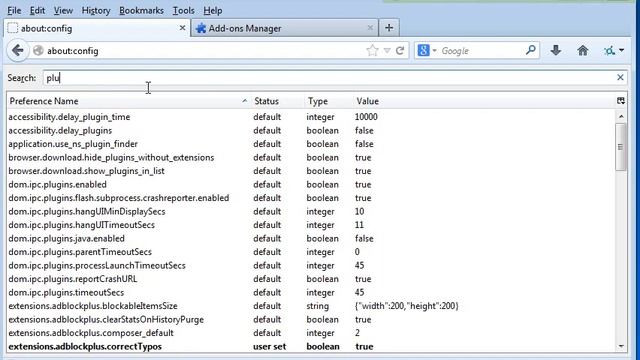
Task: Open the Bookmarks menu
Action: pyautogui.click(x=141, y=11)
